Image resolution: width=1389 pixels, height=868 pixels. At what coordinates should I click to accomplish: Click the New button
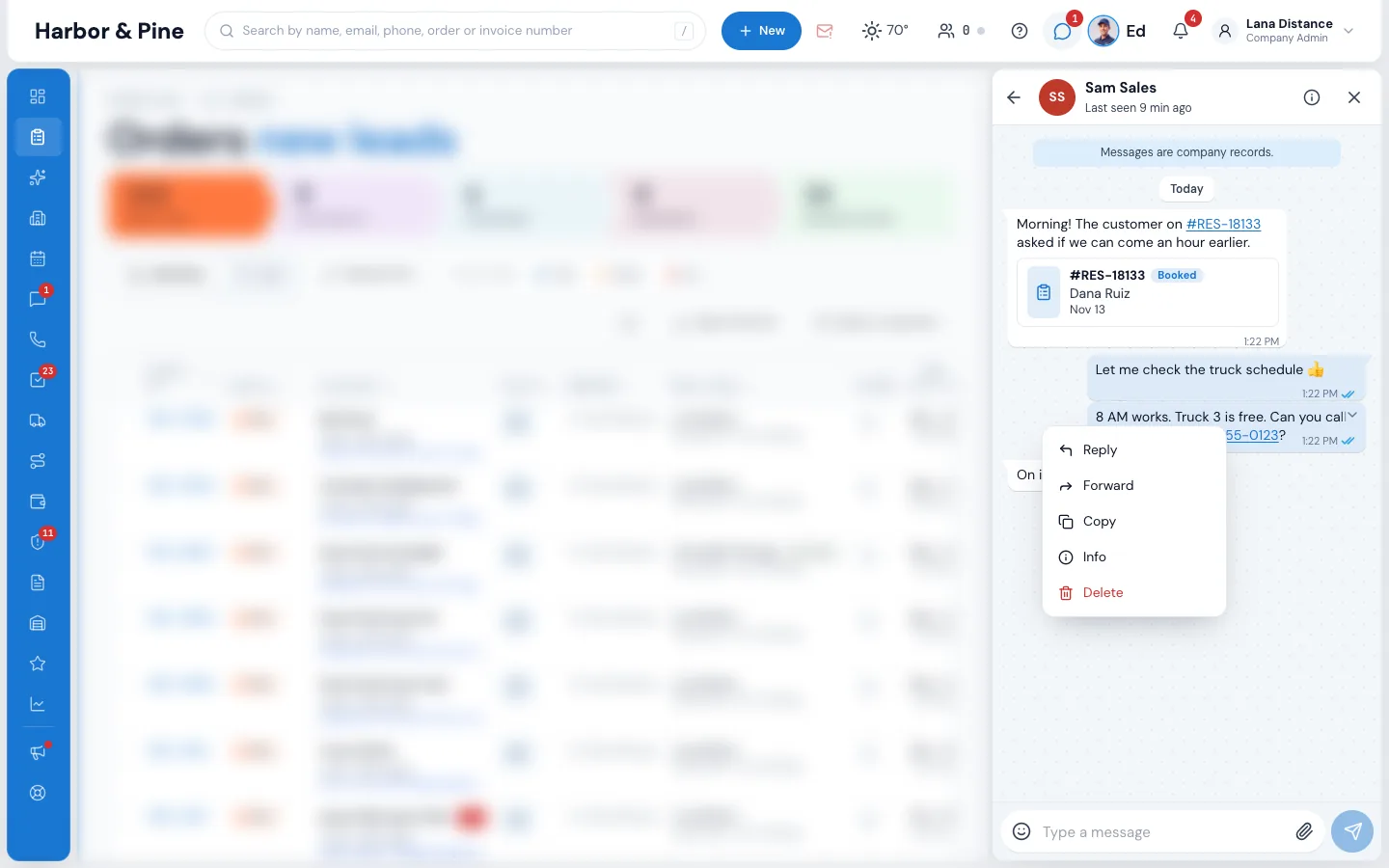click(761, 31)
